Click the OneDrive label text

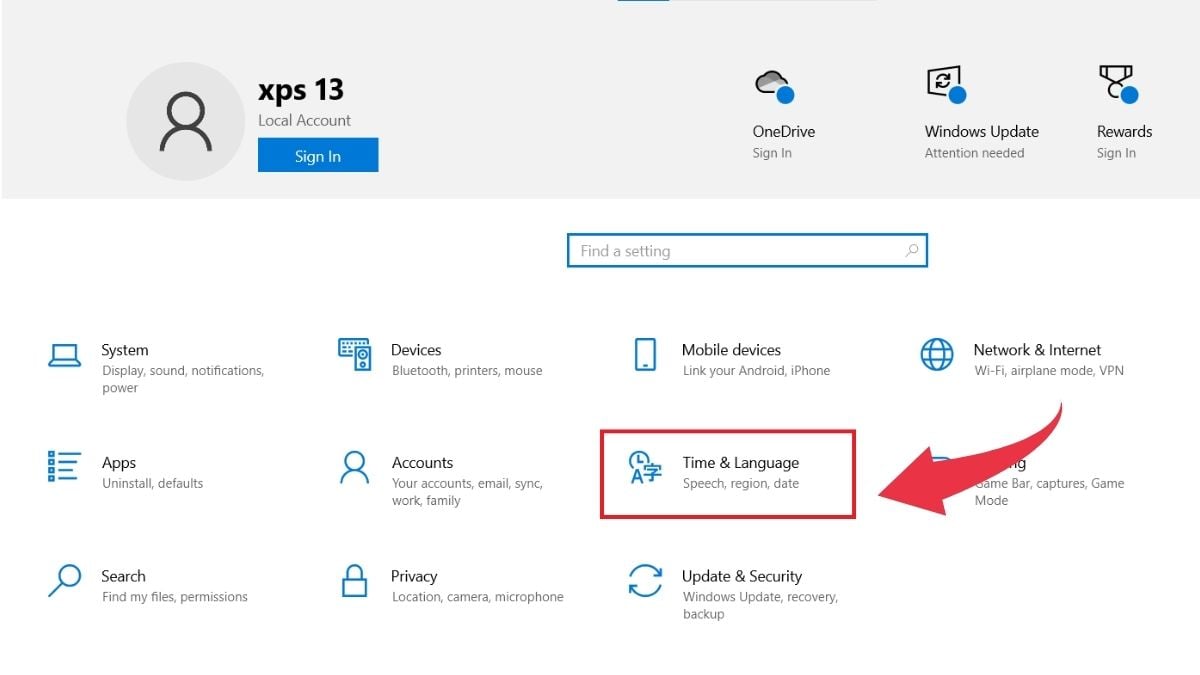[x=784, y=131]
